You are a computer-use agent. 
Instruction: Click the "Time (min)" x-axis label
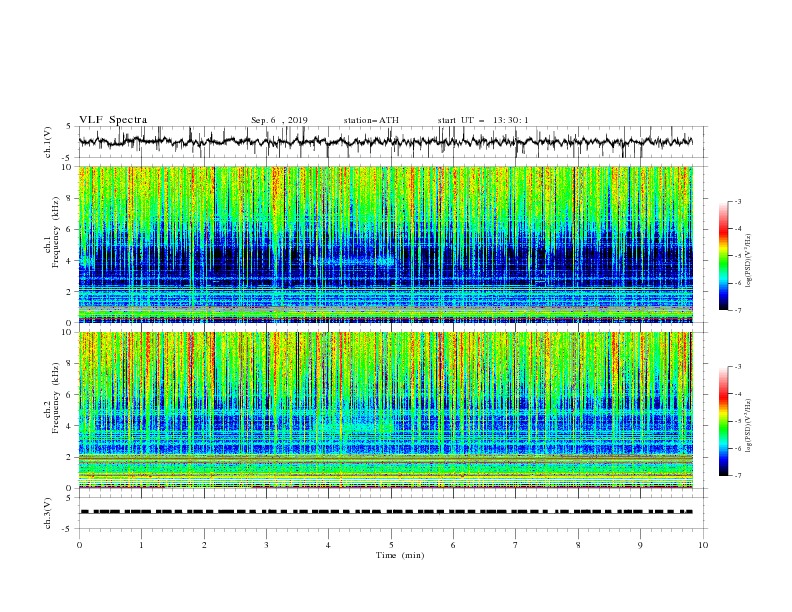400,555
